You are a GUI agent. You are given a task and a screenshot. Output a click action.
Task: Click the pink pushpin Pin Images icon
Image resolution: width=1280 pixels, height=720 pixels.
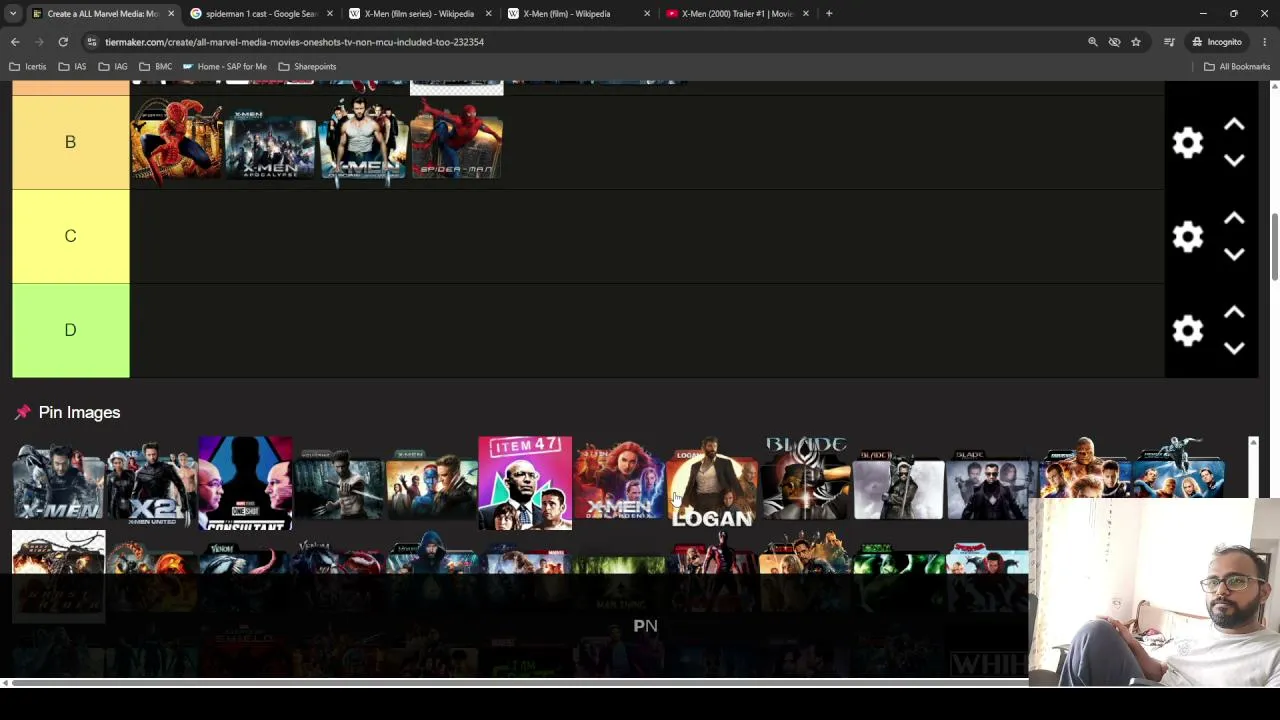[x=22, y=412]
